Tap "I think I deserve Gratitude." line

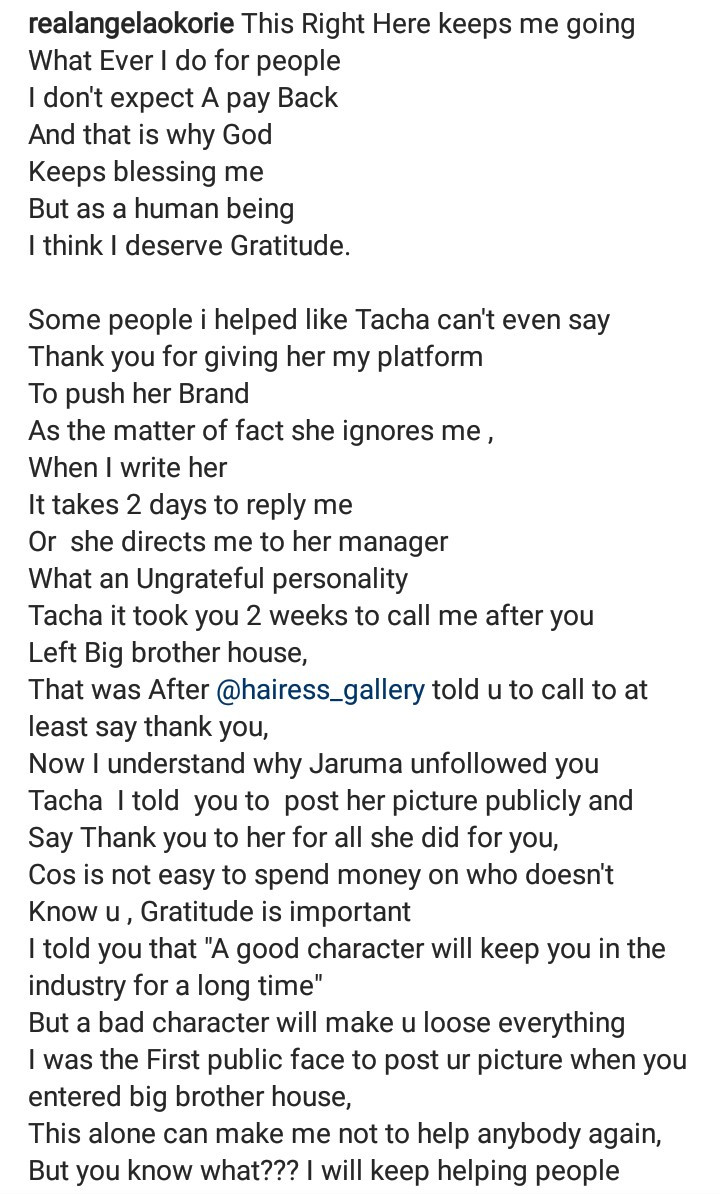click(x=189, y=246)
